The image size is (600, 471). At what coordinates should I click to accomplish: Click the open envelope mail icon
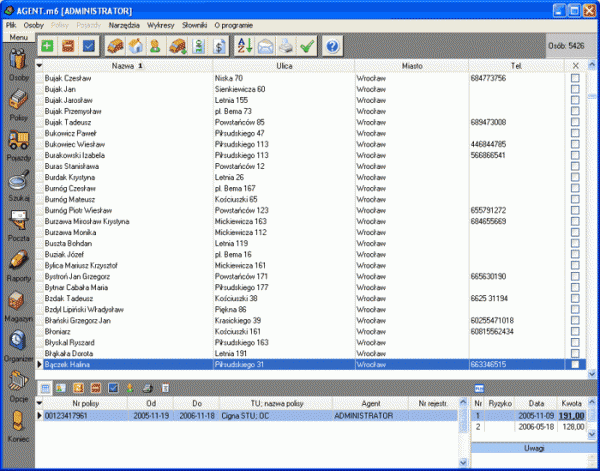tap(266, 46)
